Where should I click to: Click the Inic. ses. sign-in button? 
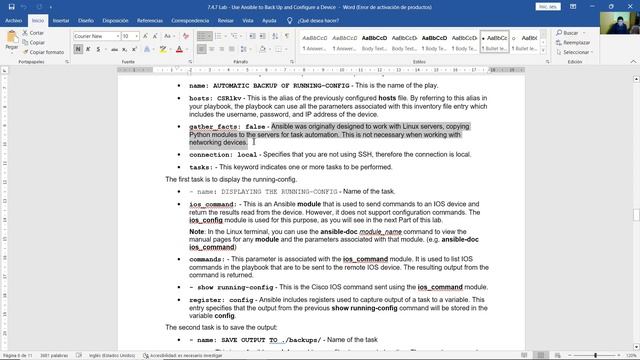[x=548, y=7]
